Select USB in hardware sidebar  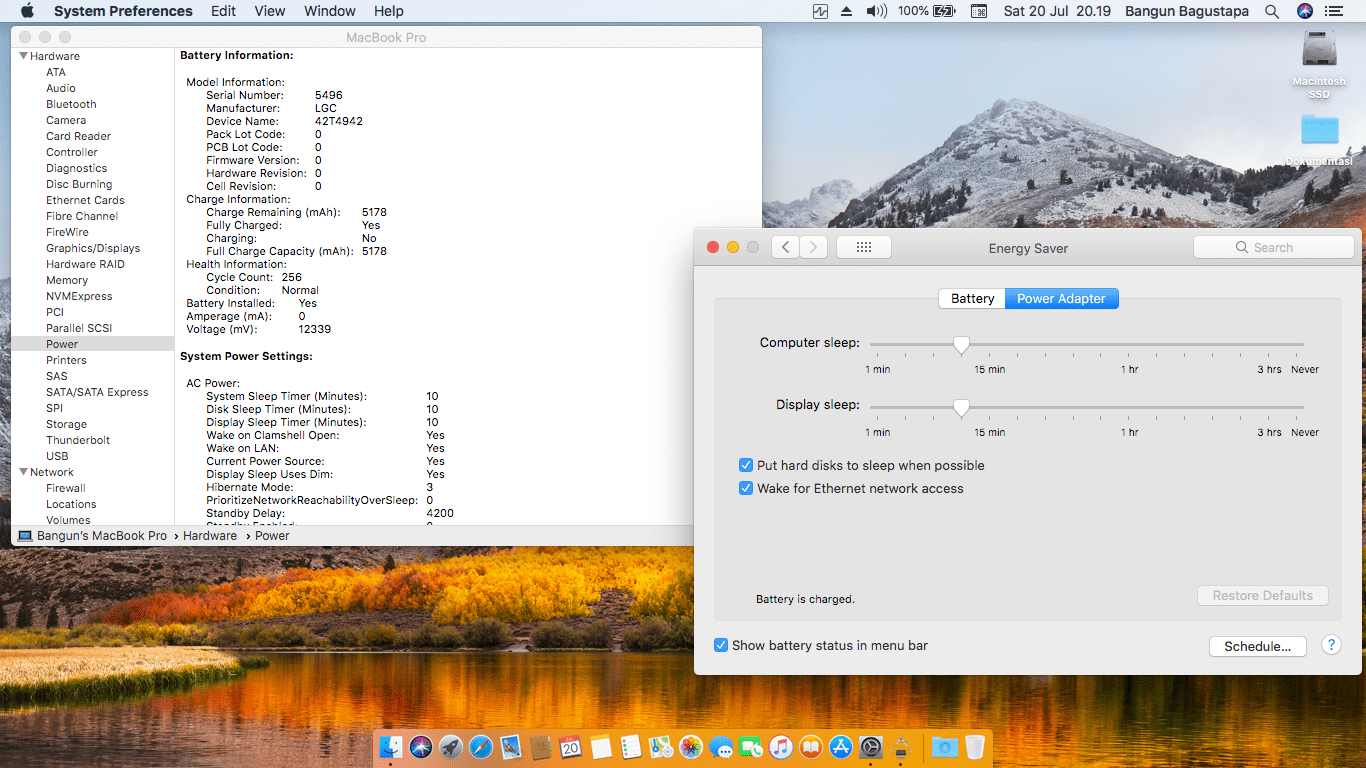(x=57, y=456)
